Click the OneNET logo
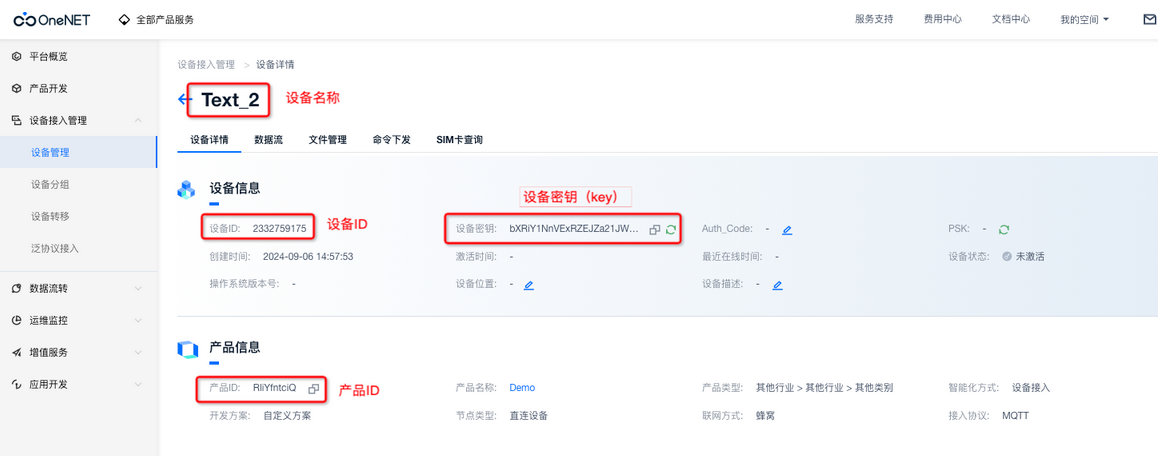The width and height of the screenshot is (1165, 456). pyautogui.click(x=54, y=19)
